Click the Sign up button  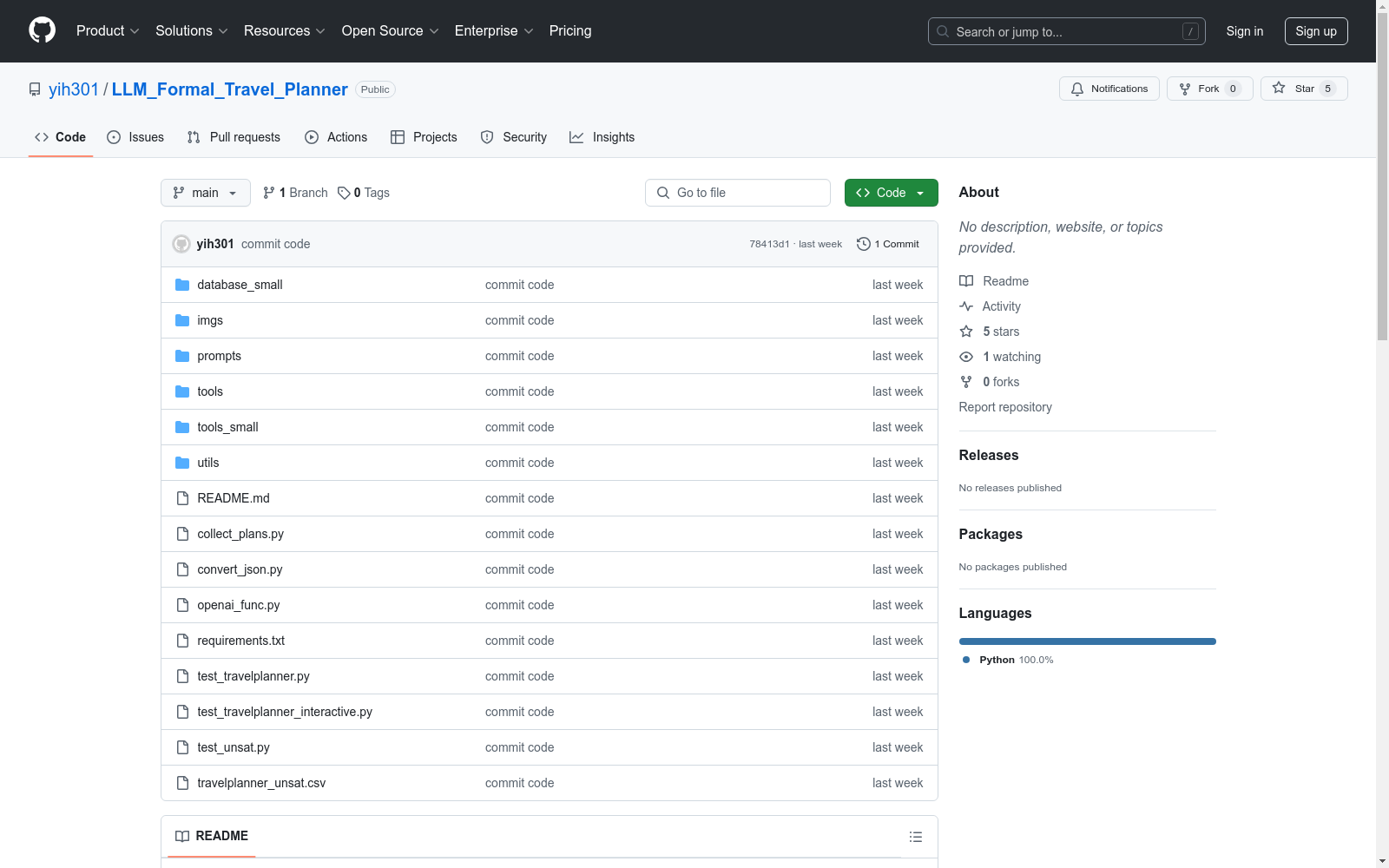pyautogui.click(x=1316, y=31)
